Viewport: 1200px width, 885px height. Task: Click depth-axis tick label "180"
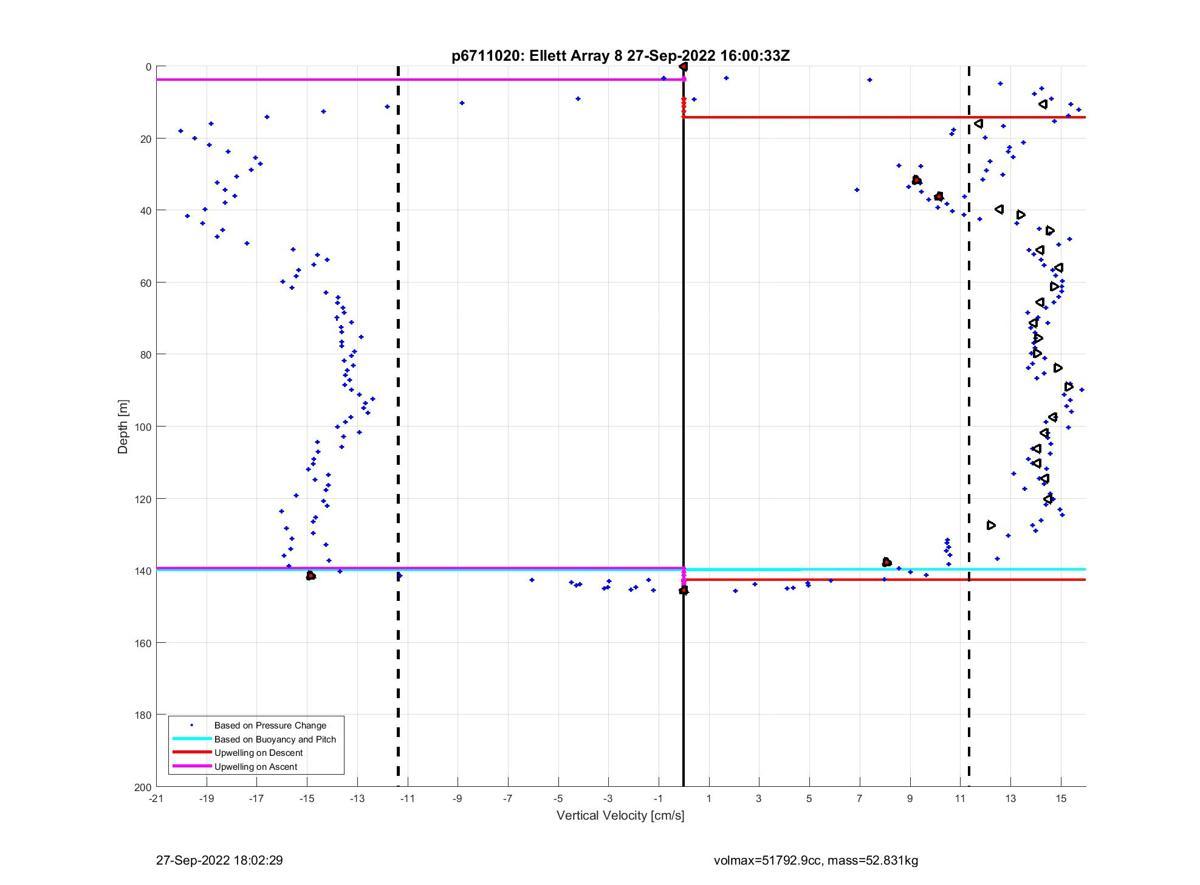tap(142, 715)
